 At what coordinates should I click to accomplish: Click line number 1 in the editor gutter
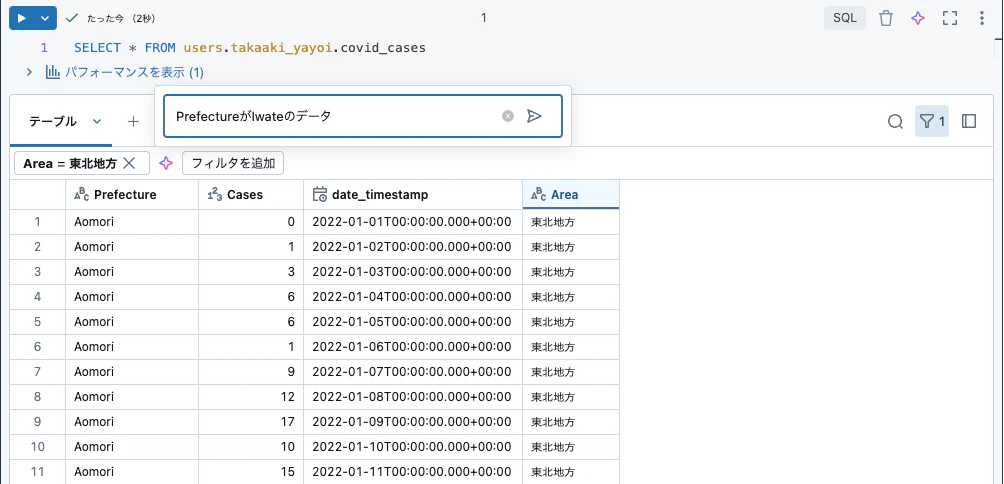[x=44, y=48]
